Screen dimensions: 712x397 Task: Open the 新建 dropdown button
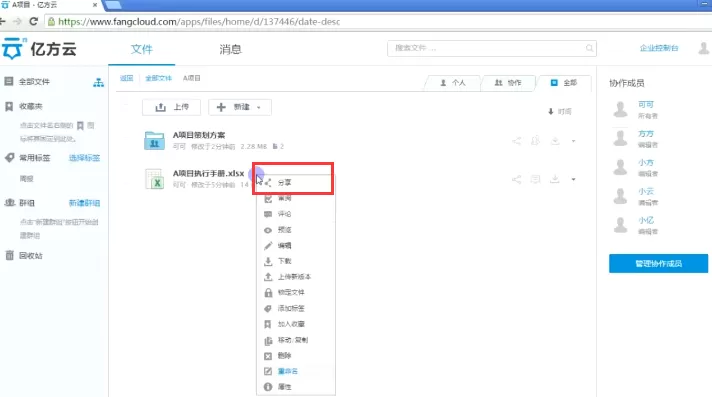(240, 107)
